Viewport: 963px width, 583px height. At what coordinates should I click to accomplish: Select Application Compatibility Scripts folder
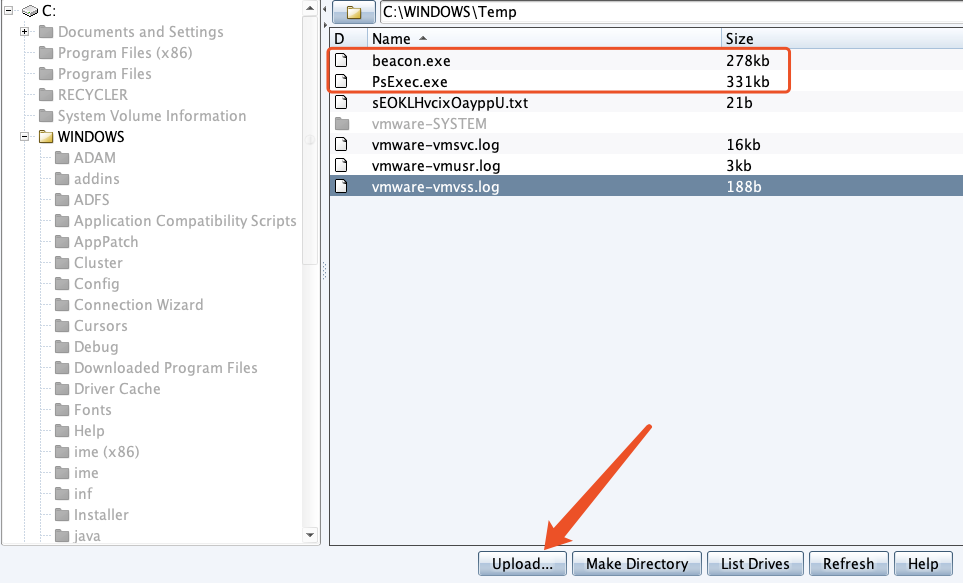[x=185, y=221]
